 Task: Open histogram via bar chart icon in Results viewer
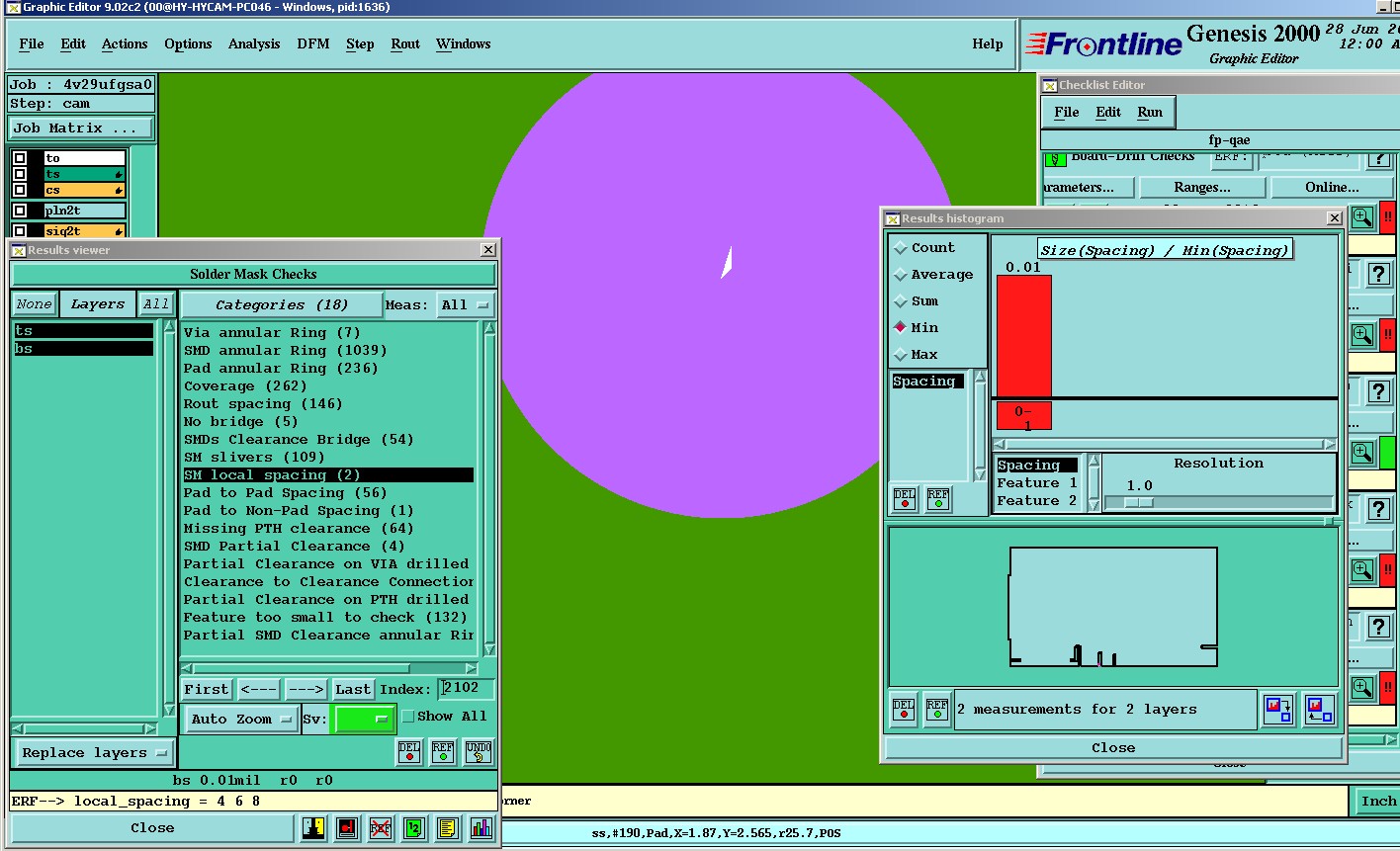point(481,828)
